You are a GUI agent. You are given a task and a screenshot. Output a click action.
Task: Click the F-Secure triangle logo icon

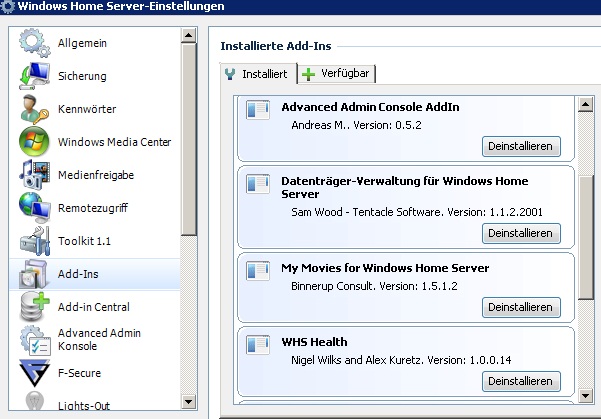tap(34, 373)
